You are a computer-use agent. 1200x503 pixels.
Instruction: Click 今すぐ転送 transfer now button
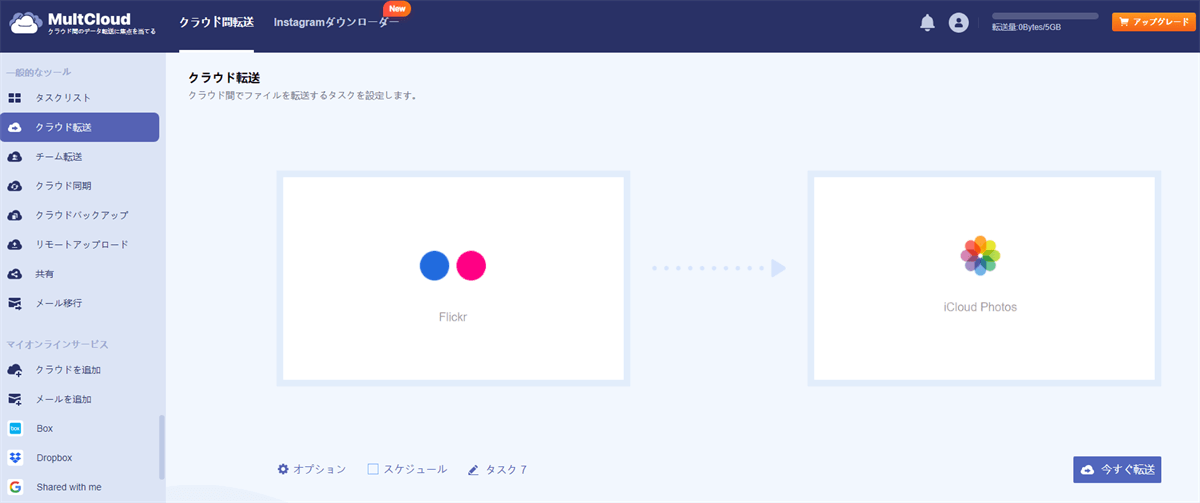tap(1117, 470)
